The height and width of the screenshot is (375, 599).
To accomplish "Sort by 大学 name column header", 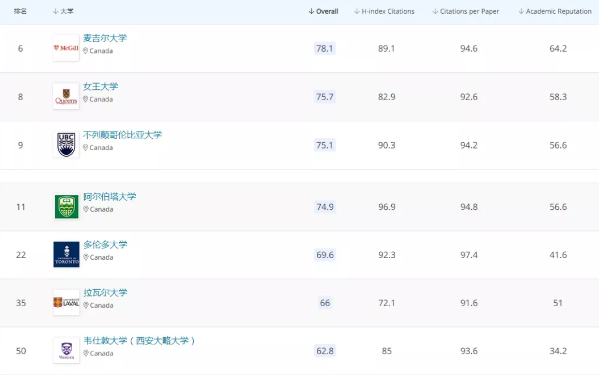I will 63,11.
